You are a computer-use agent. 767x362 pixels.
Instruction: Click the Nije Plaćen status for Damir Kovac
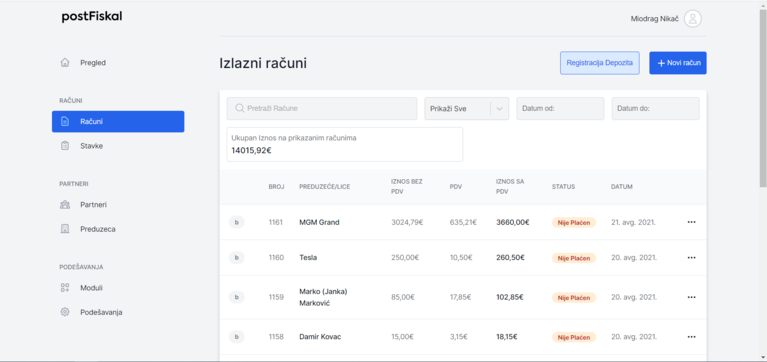click(x=574, y=337)
